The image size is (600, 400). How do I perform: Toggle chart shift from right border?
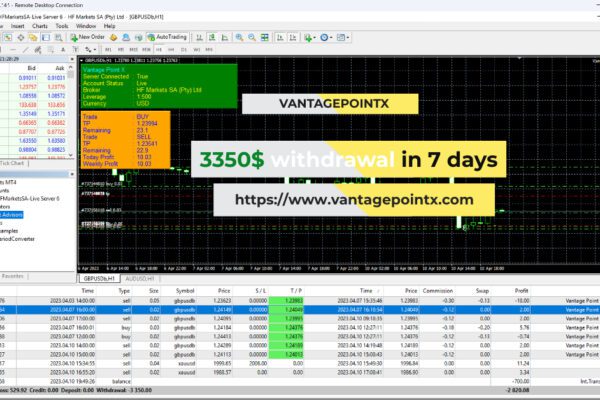[293, 38]
